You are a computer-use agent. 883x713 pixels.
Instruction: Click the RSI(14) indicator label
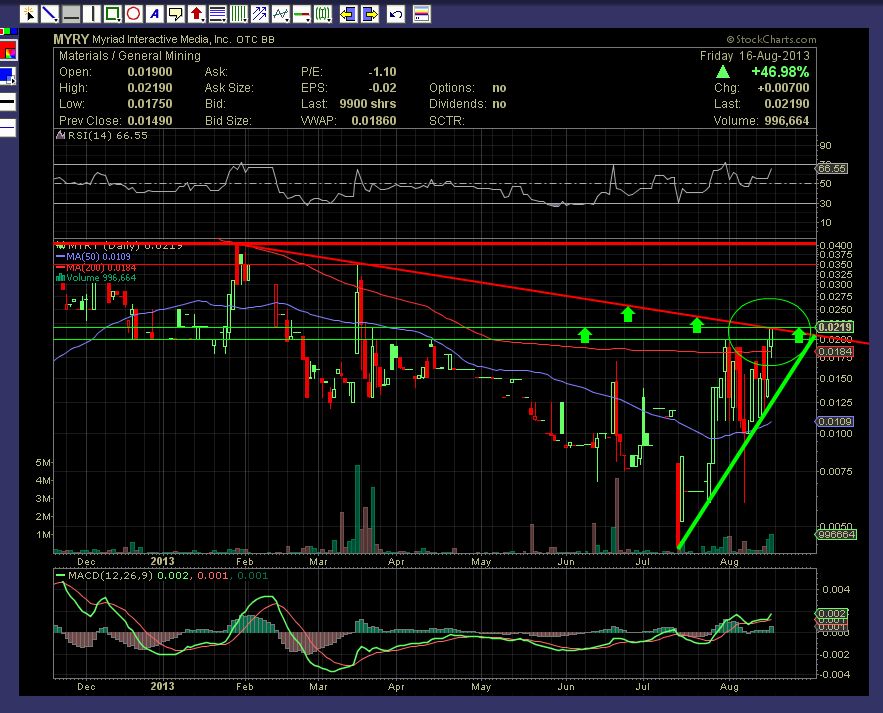pyautogui.click(x=108, y=136)
